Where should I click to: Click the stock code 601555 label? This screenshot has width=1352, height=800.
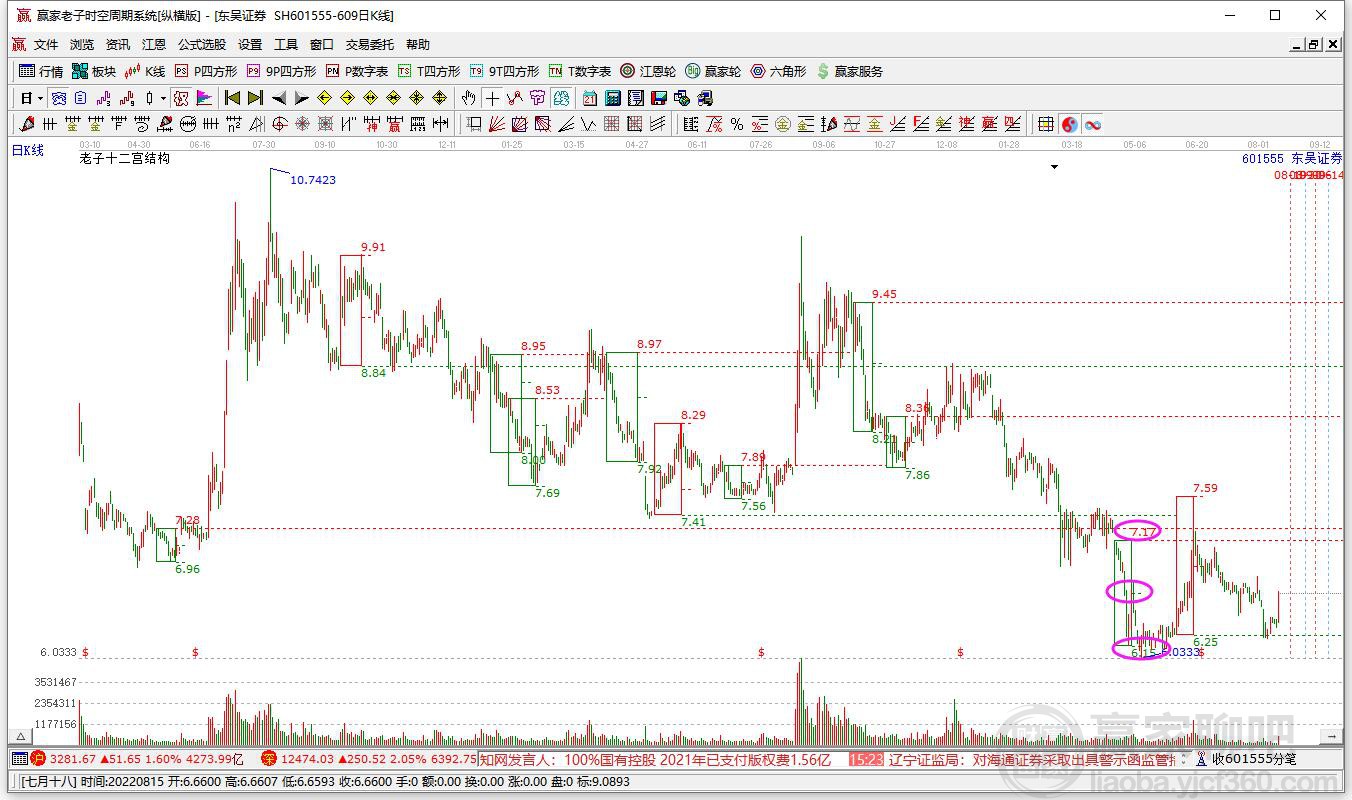coord(1263,159)
